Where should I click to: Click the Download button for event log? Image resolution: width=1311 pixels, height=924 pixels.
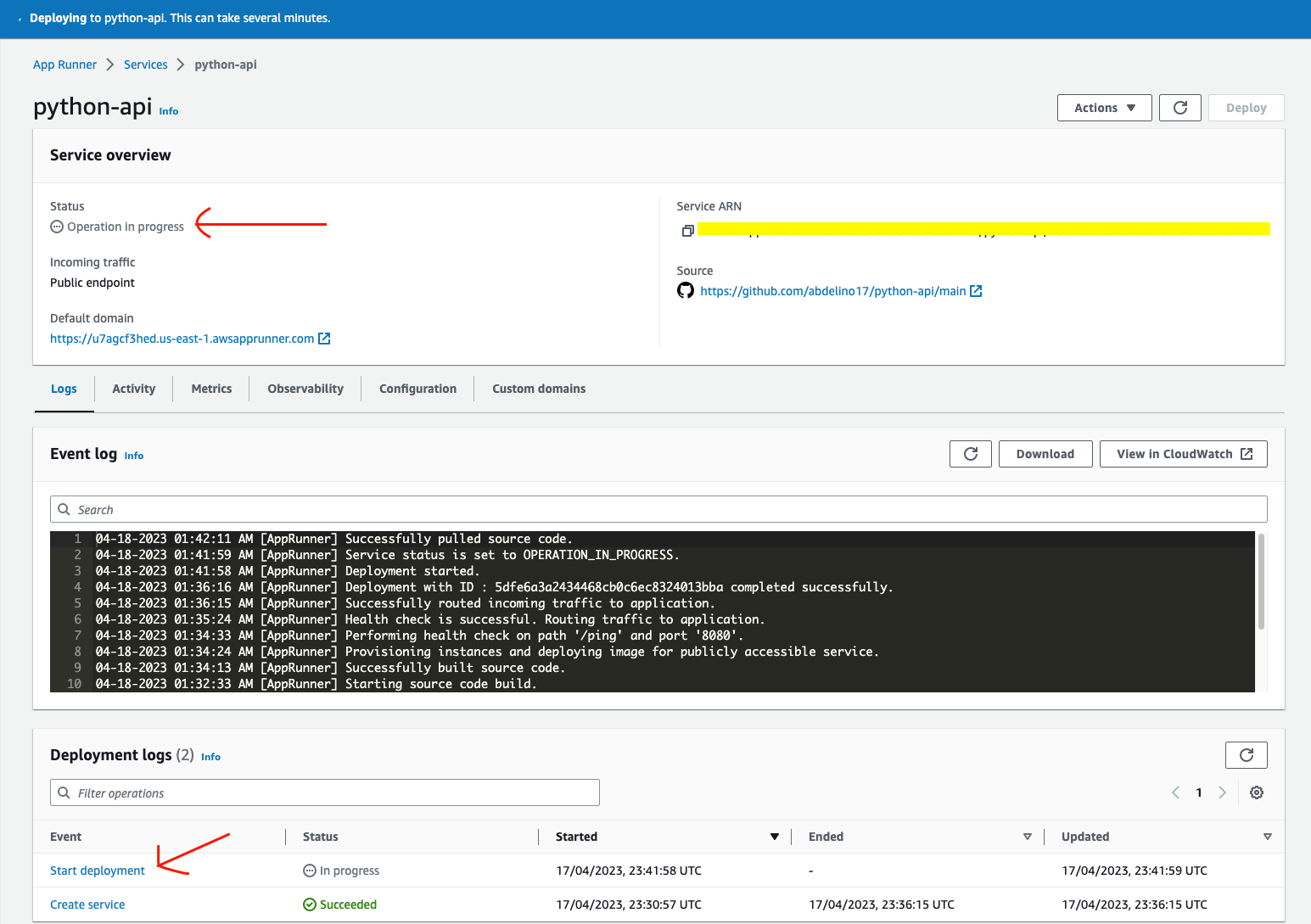tap(1045, 454)
